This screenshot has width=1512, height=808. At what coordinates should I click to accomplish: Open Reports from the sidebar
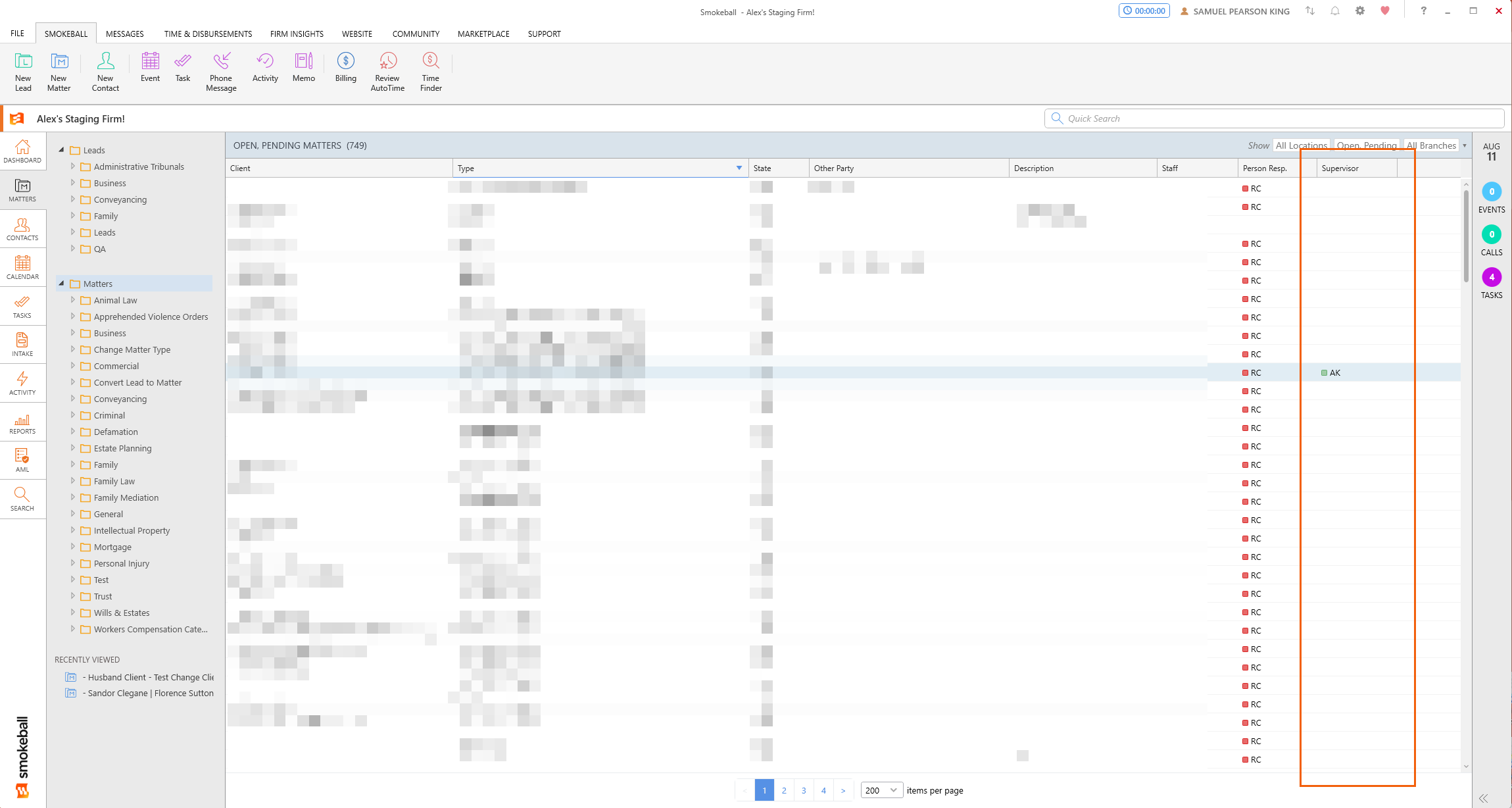[22, 422]
